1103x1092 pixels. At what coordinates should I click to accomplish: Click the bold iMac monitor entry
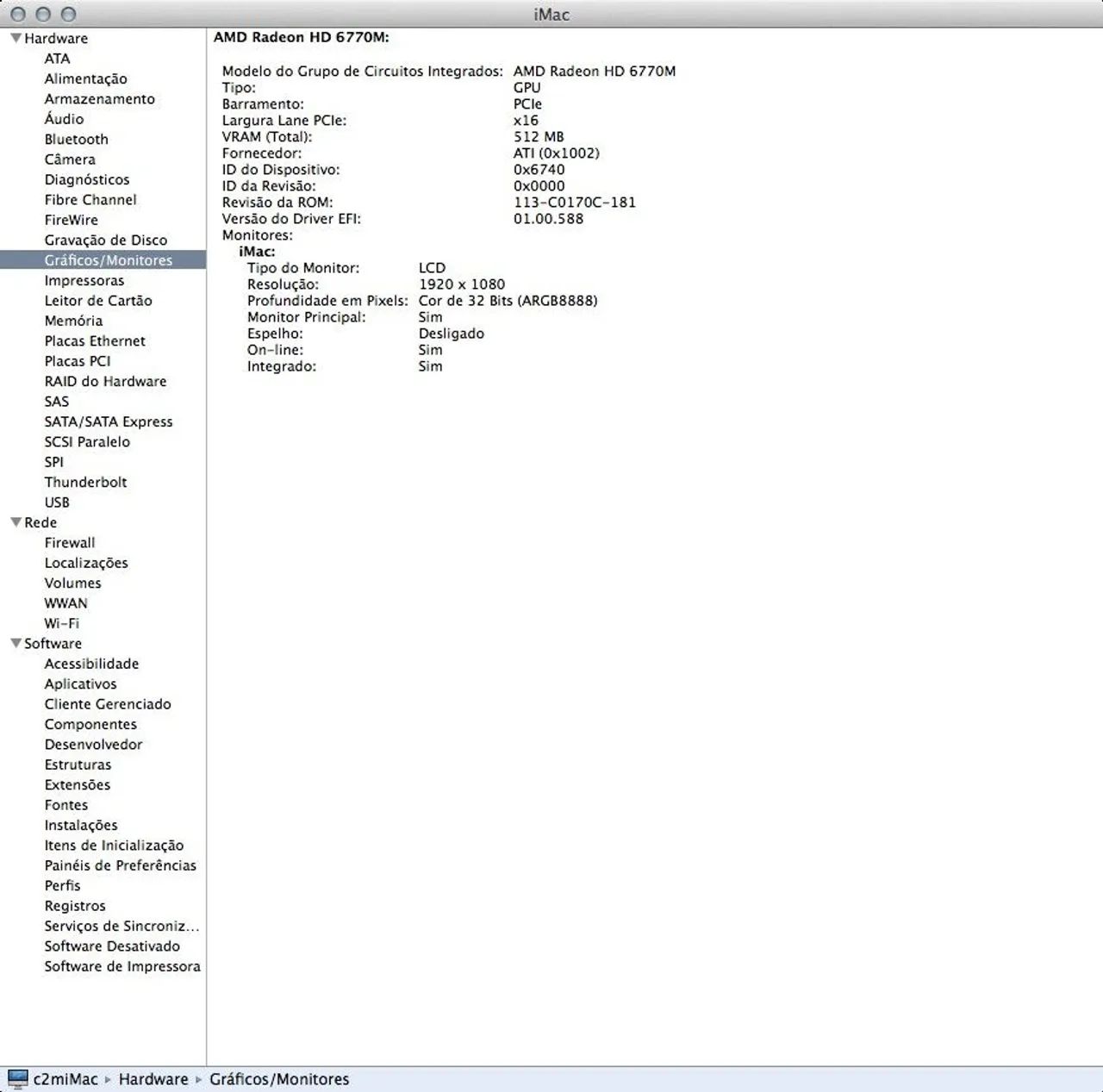click(x=257, y=252)
